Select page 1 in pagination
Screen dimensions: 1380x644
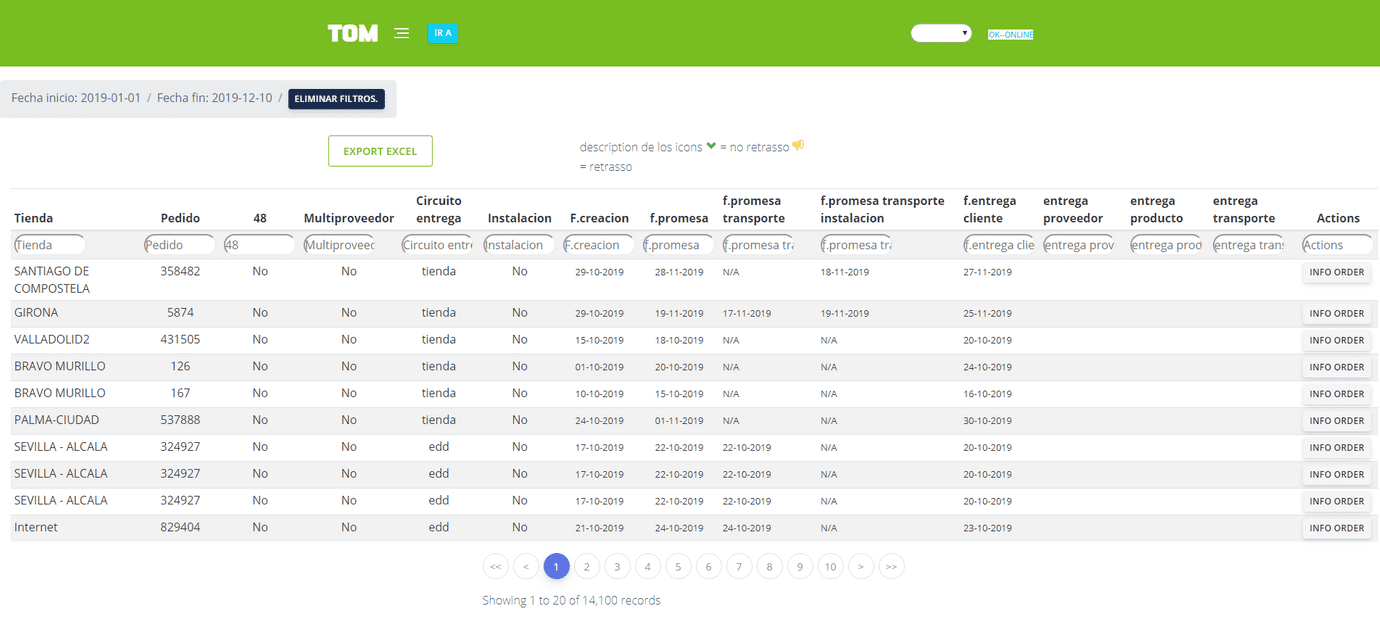(x=557, y=567)
